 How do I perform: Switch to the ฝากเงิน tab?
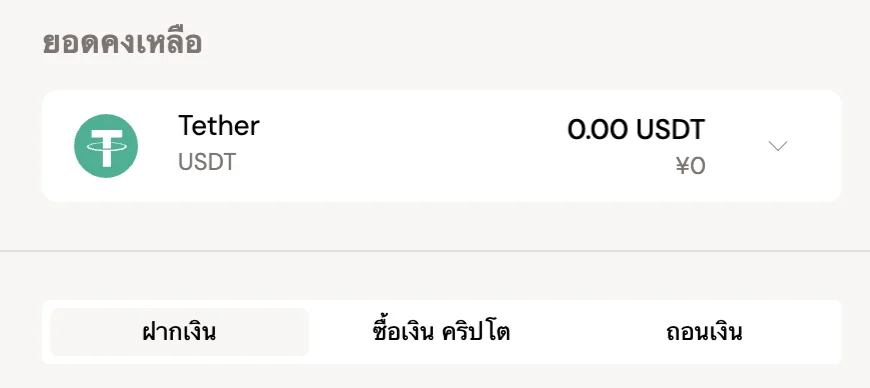pos(179,332)
